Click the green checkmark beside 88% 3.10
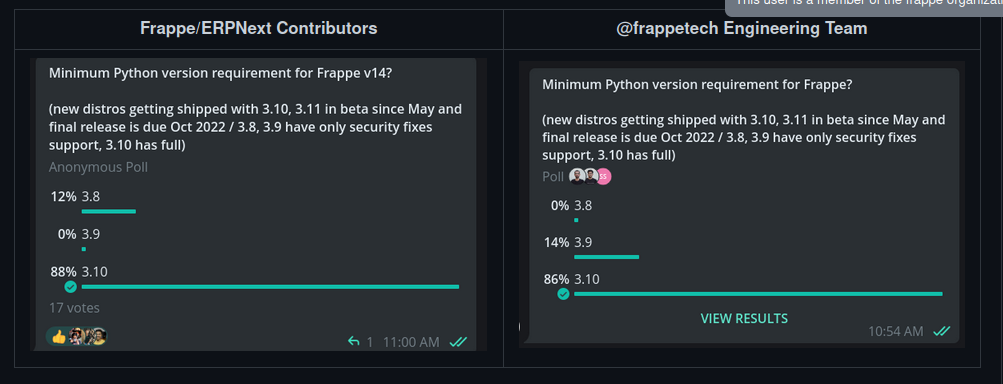Viewport: 1003px width, 384px height. (x=70, y=287)
